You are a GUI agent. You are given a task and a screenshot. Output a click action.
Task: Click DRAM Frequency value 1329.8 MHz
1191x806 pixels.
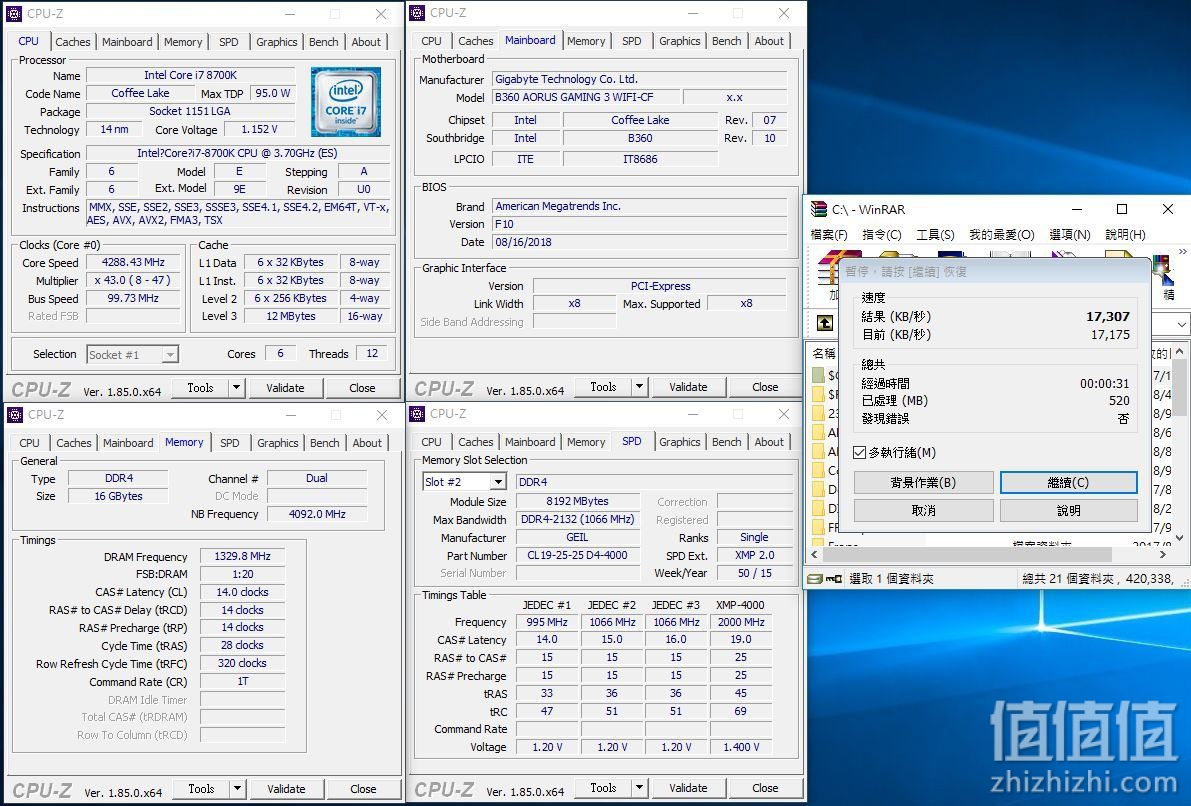coord(242,556)
